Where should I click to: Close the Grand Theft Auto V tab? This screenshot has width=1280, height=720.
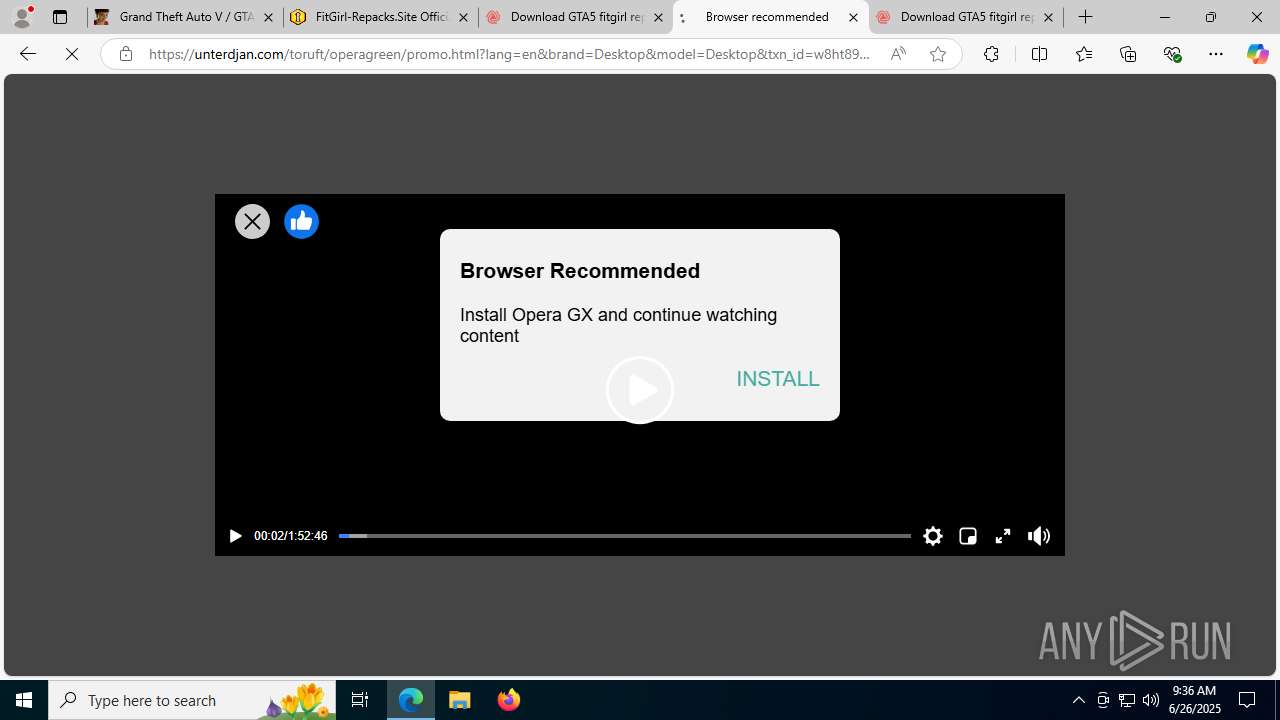pyautogui.click(x=268, y=17)
